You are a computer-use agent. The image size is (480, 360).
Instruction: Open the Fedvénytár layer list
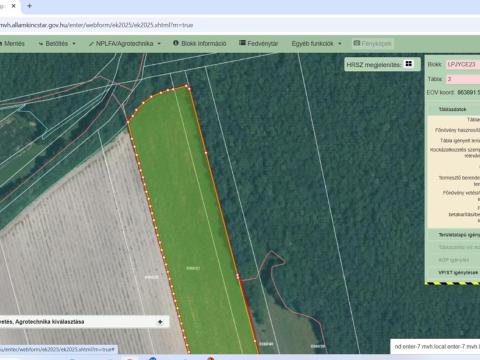pos(259,44)
